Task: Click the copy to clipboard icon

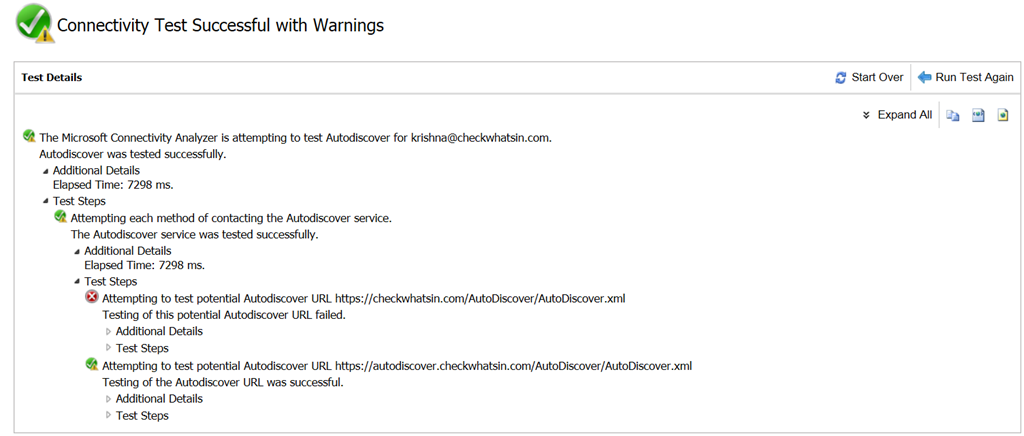Action: (953, 116)
